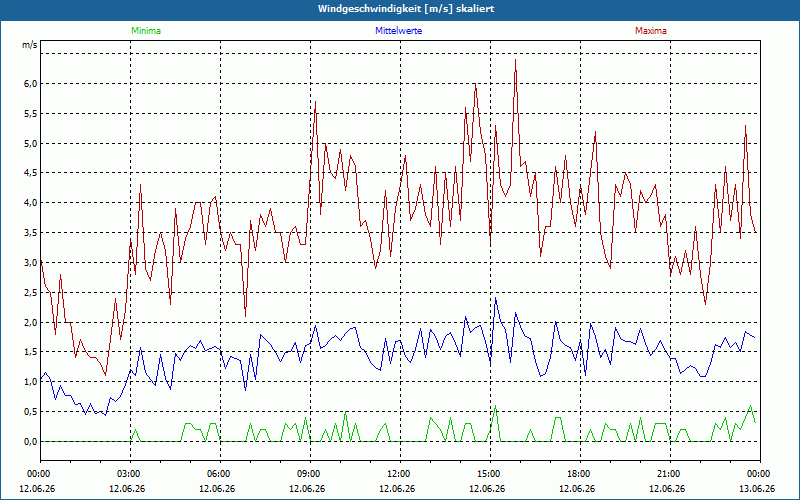Click the Windgeschwindigkeit [m/s] skaliert title

[406, 9]
